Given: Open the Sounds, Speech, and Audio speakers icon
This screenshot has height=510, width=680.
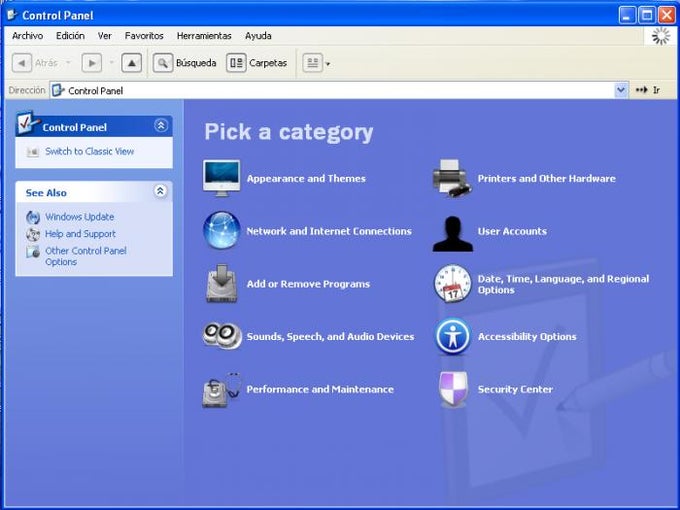Looking at the screenshot, I should [x=222, y=336].
